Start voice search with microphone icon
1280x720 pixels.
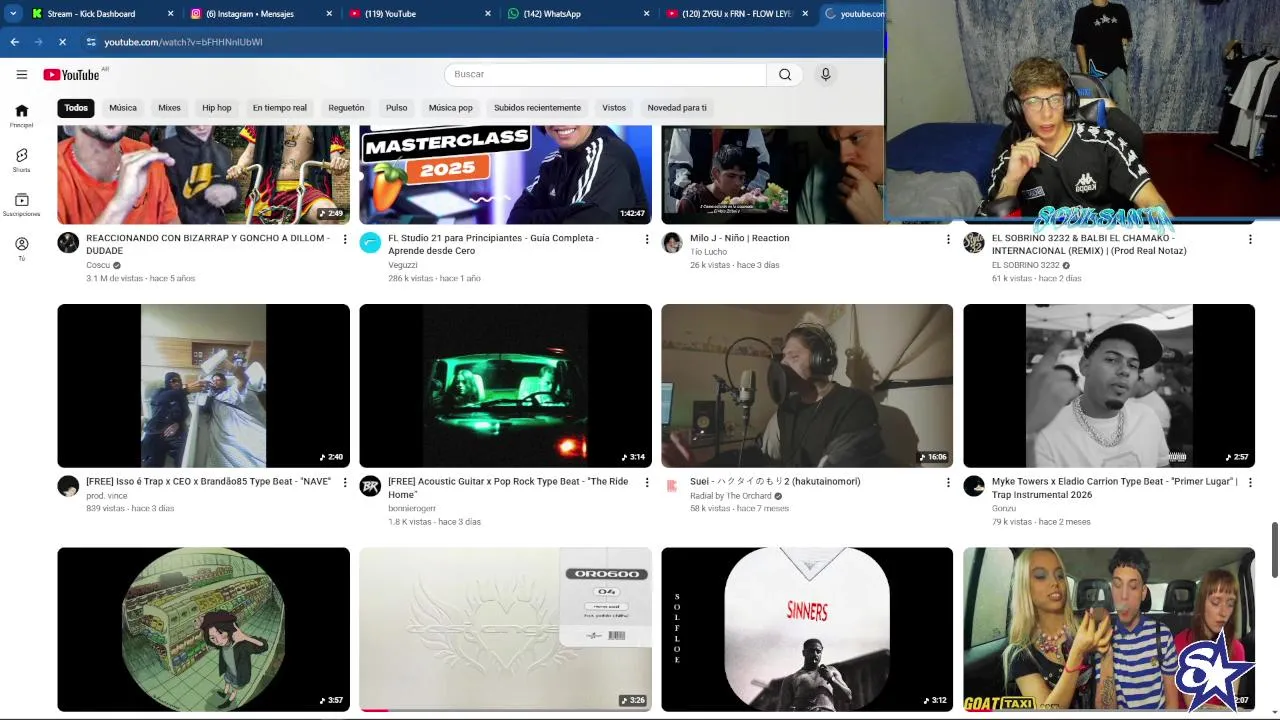825,74
